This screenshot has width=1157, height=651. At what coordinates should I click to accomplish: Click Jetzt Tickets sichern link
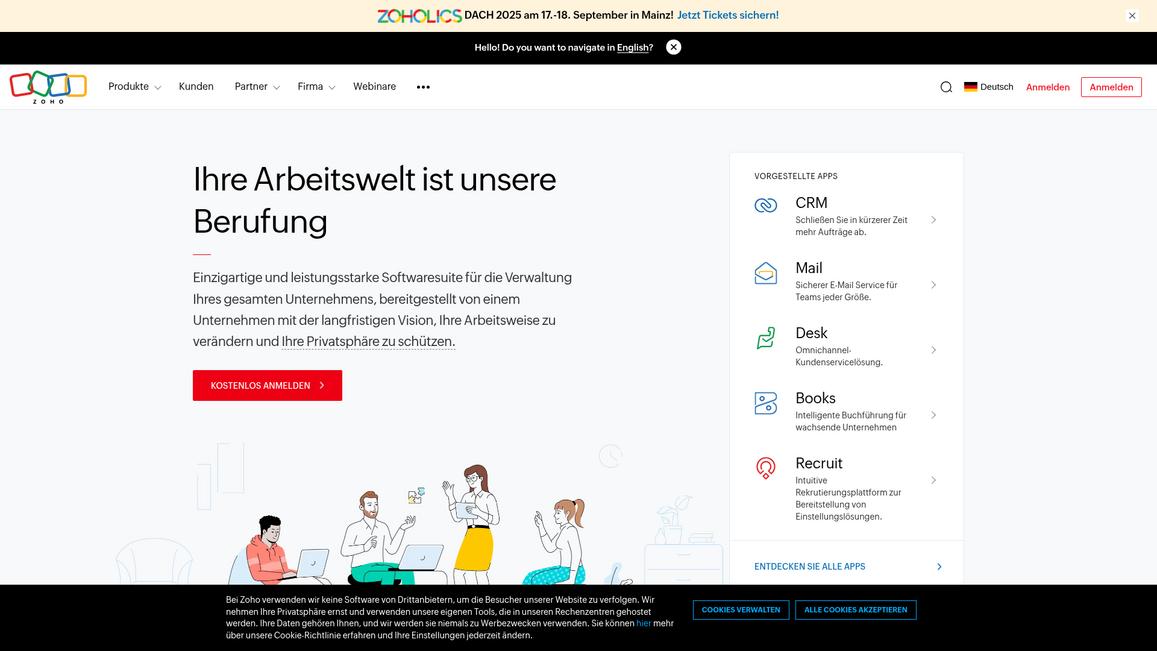[x=728, y=16]
